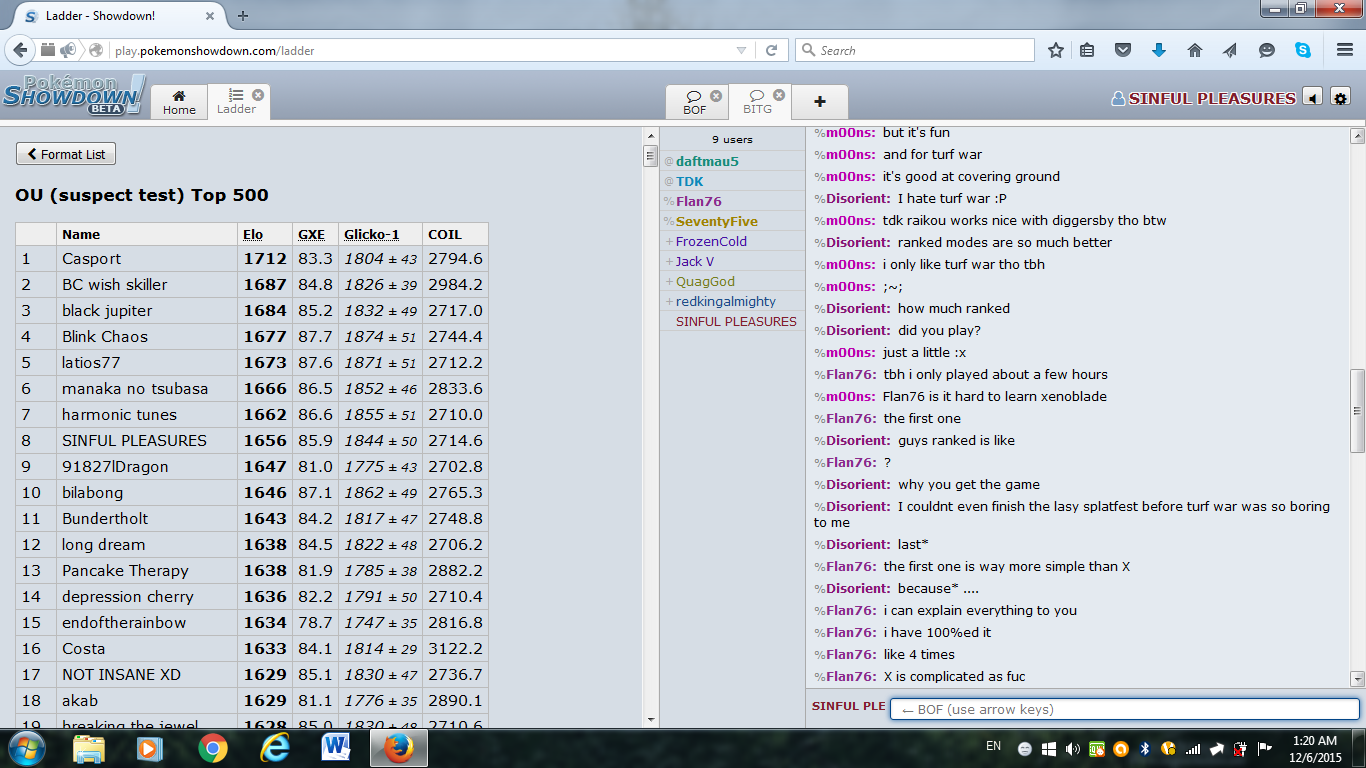
Task: Expand the URL bar history dropdown
Action: pyautogui.click(x=741, y=50)
